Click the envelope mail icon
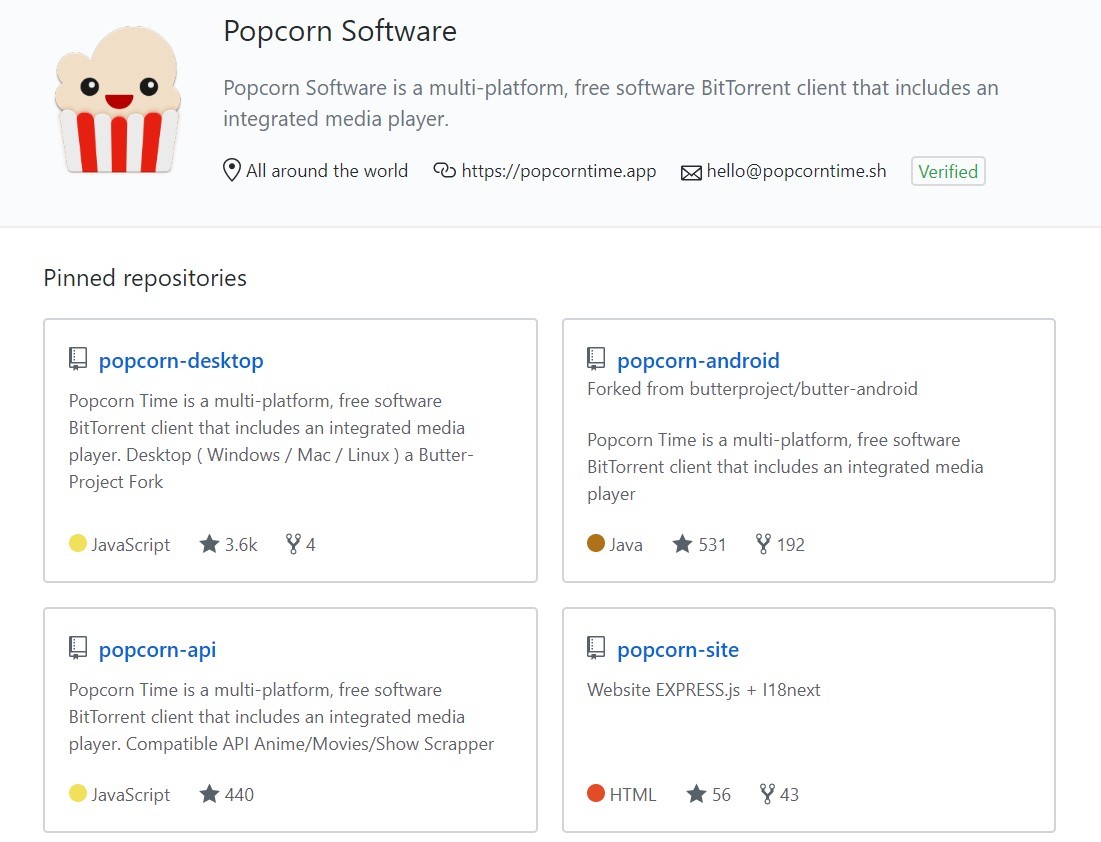 (x=691, y=172)
